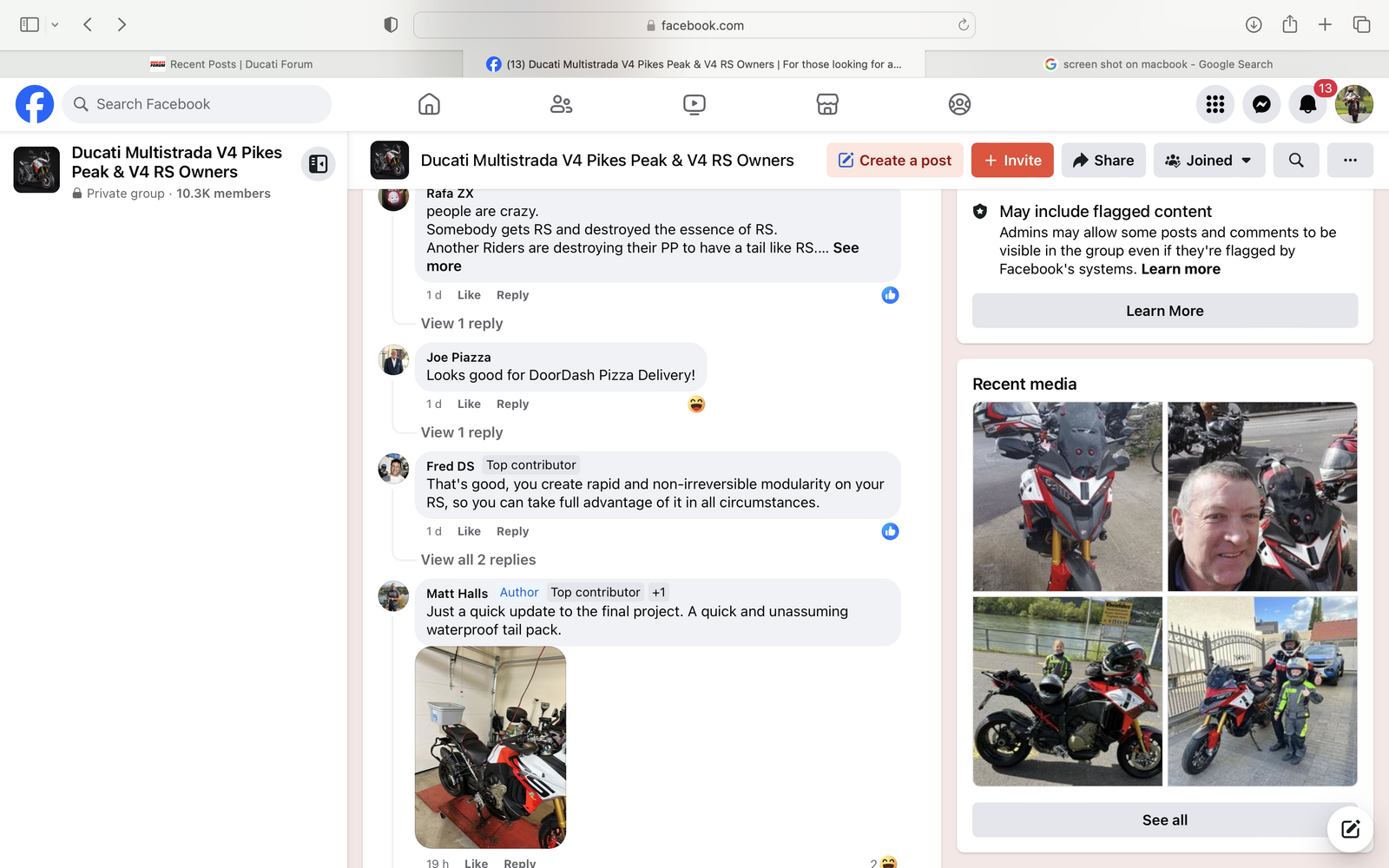Open the Facebook Home feed icon
The height and width of the screenshot is (868, 1389).
point(429,104)
